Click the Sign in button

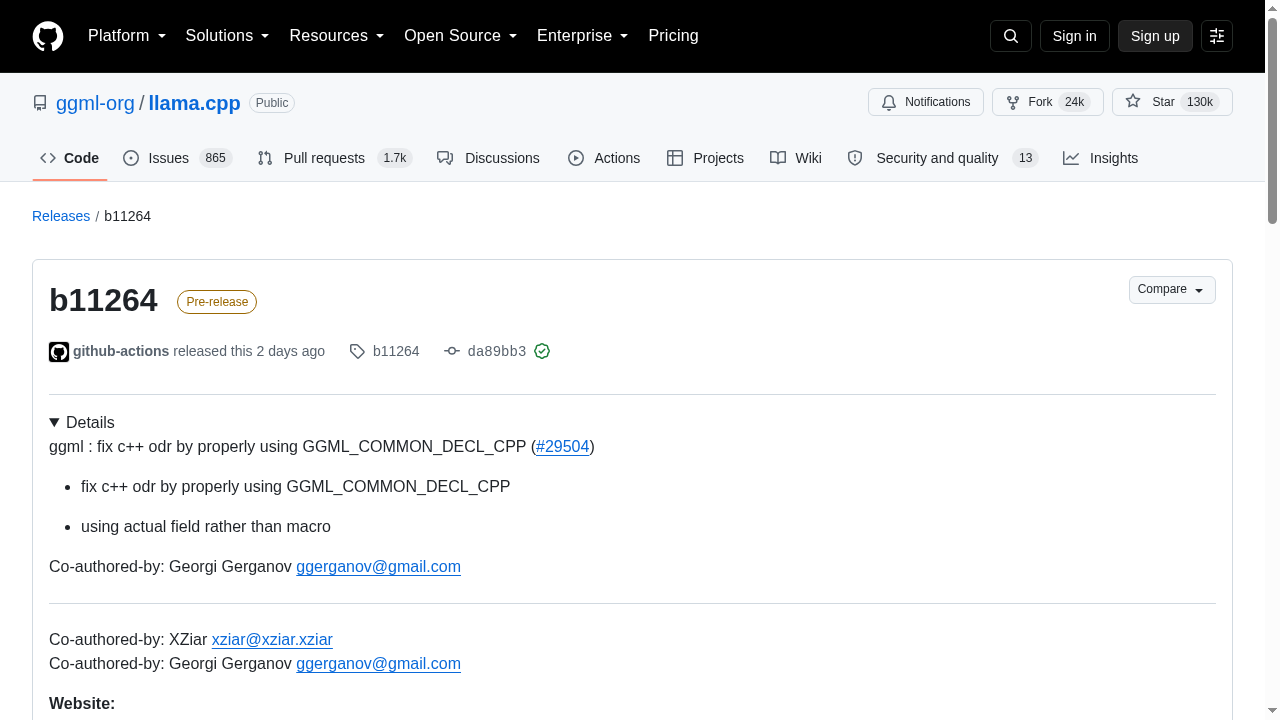click(x=1075, y=36)
